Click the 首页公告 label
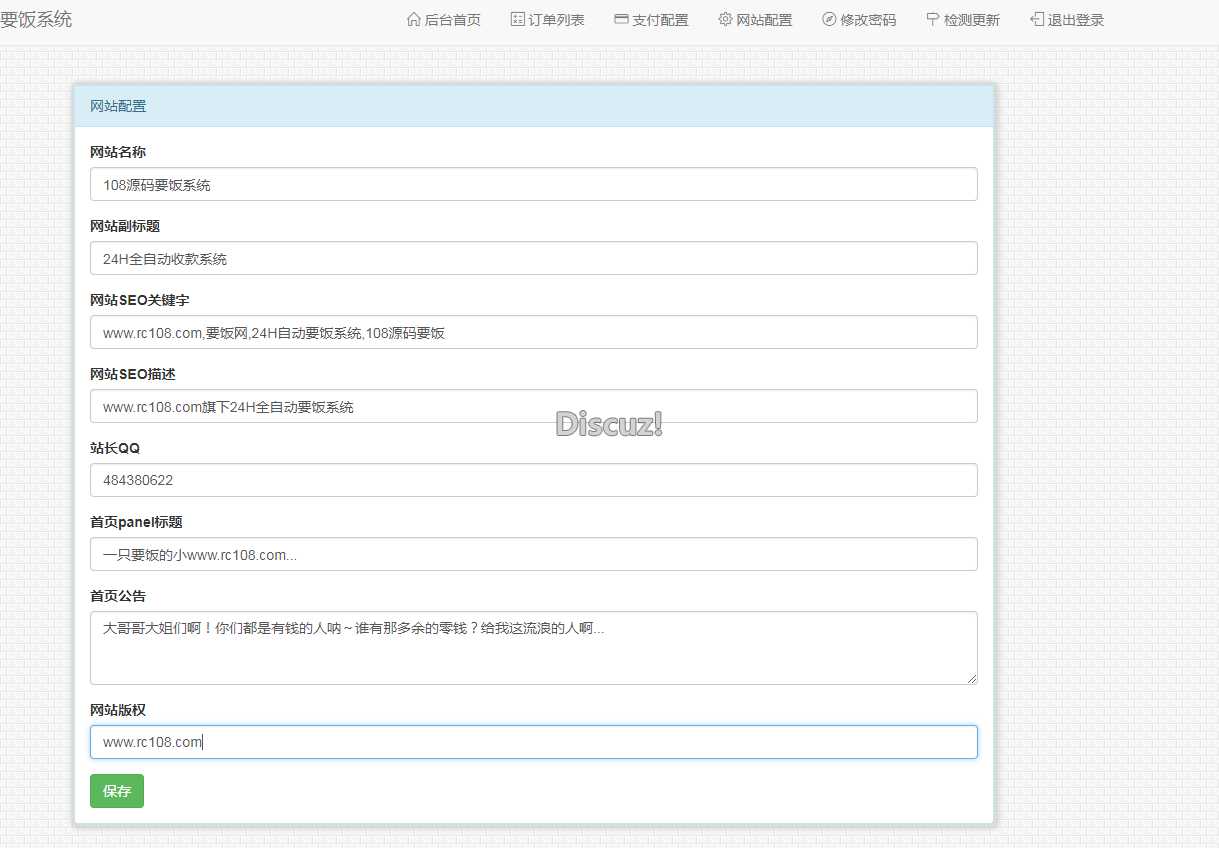The height and width of the screenshot is (848, 1219). pyautogui.click(x=118, y=596)
